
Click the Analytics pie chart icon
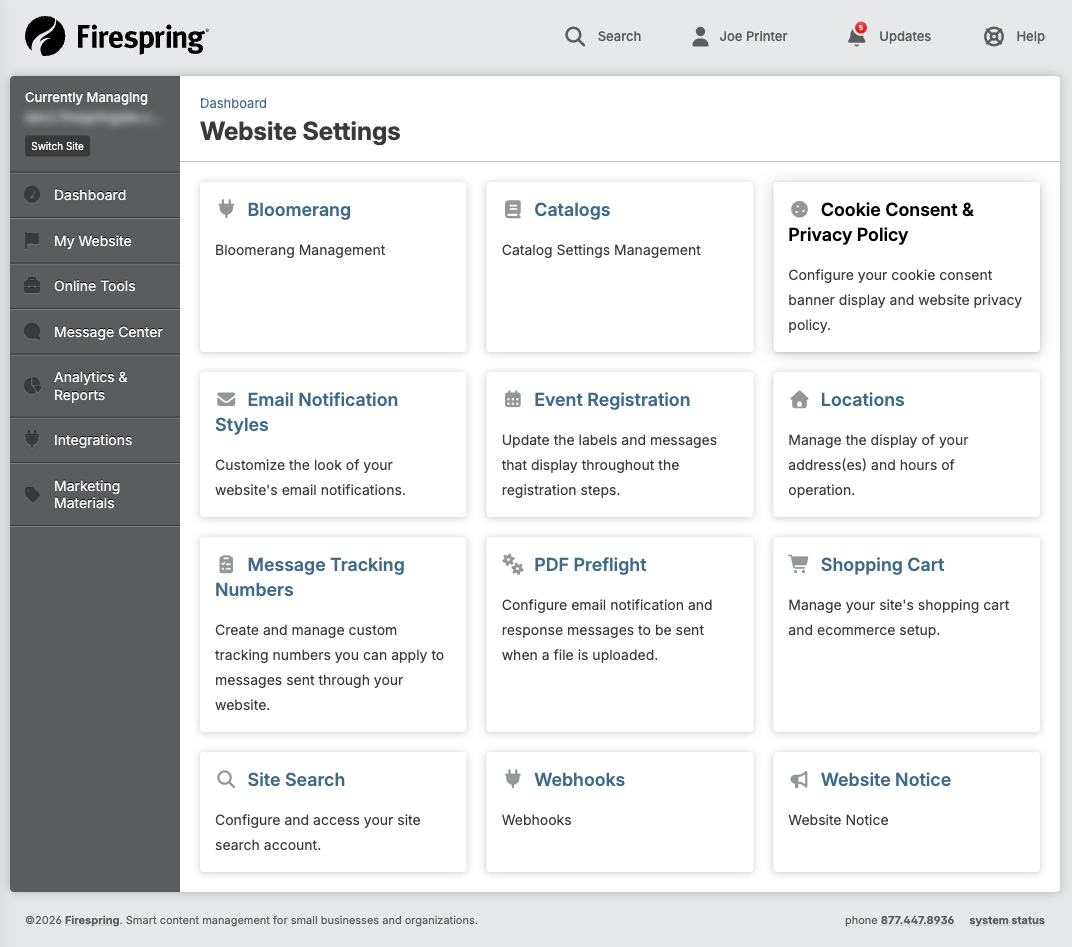pyautogui.click(x=32, y=386)
